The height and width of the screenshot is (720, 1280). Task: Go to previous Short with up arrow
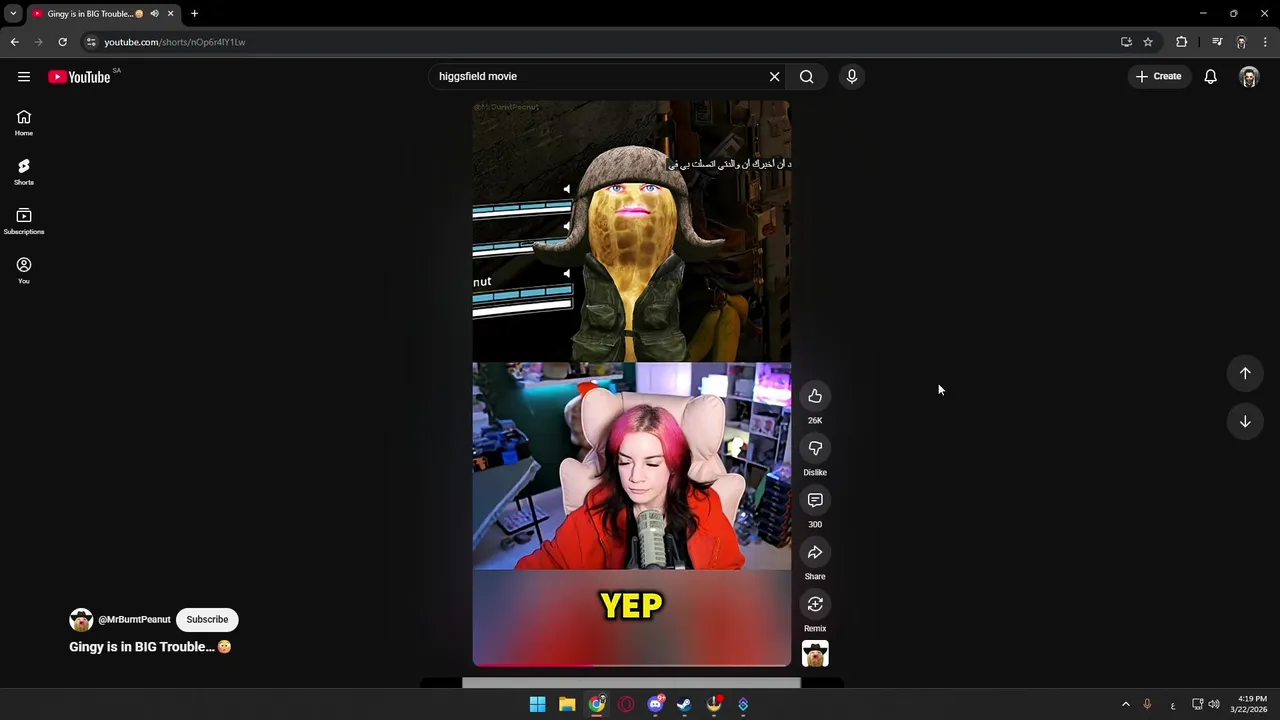point(1245,373)
